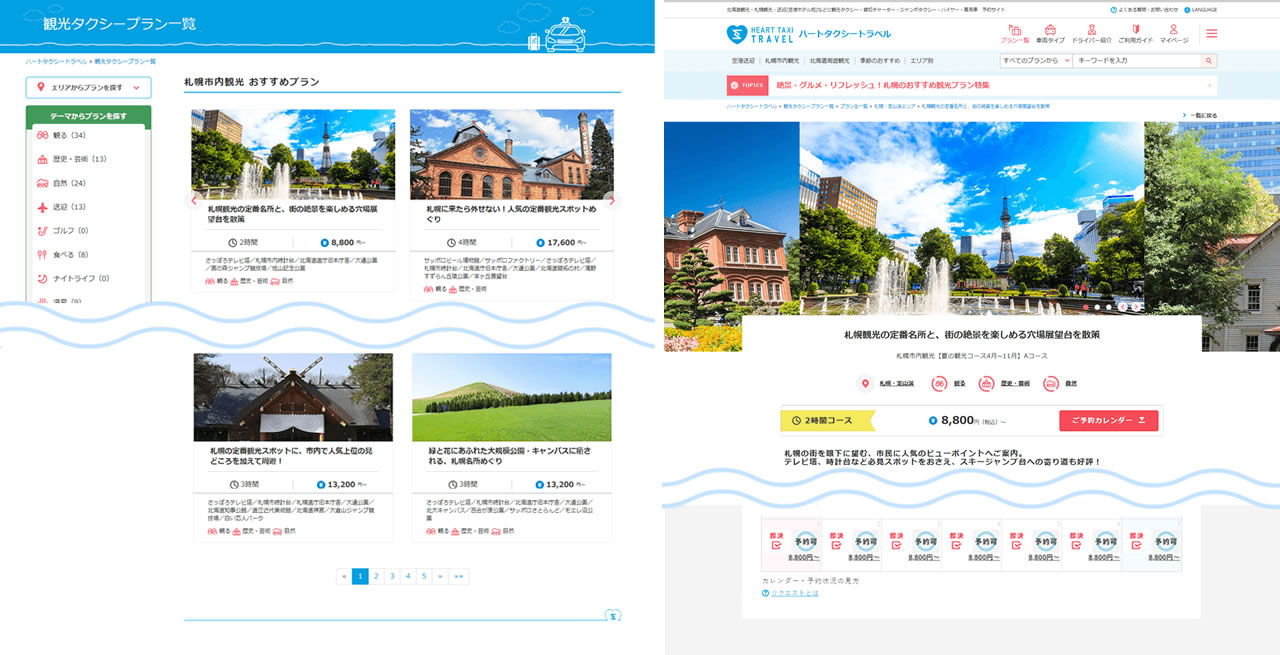Open the TOPICS 絶景・グルメ banner
Image resolution: width=1280 pixels, height=655 pixels.
pyautogui.click(x=972, y=85)
